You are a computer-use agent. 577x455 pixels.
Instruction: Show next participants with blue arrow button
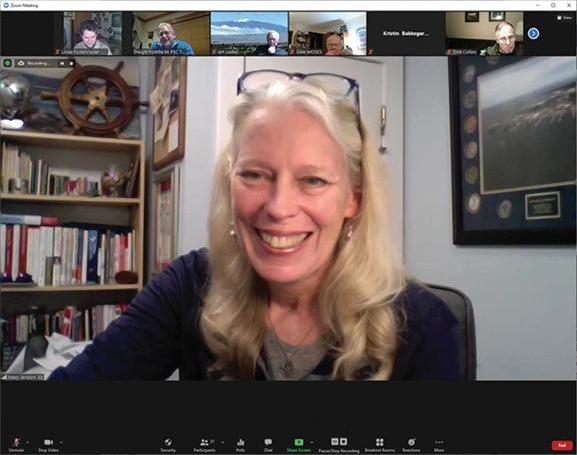533,33
